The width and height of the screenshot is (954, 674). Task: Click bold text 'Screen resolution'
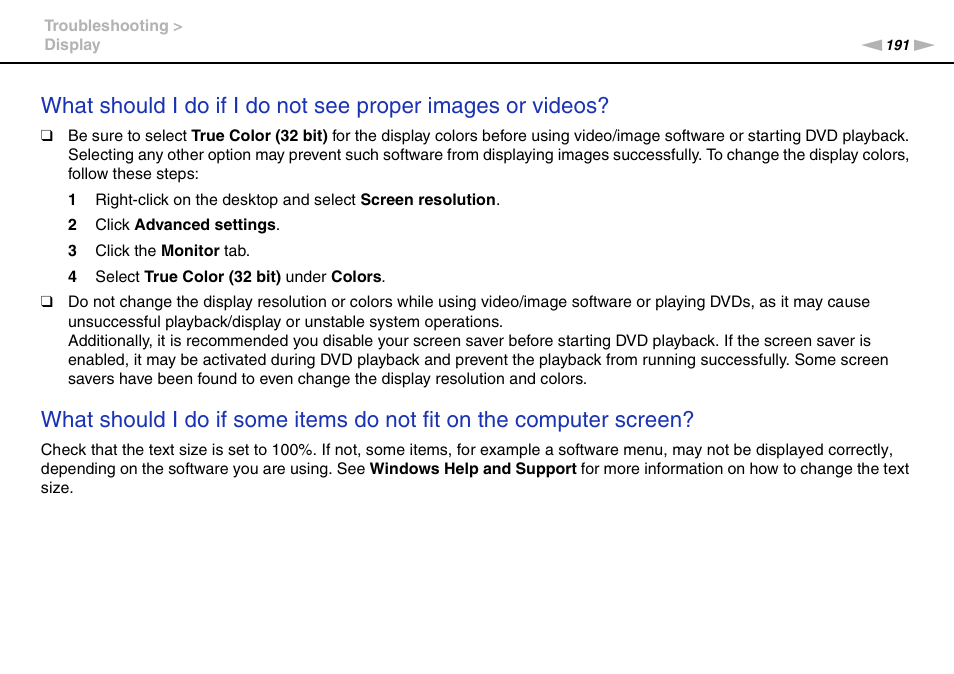pyautogui.click(x=428, y=200)
